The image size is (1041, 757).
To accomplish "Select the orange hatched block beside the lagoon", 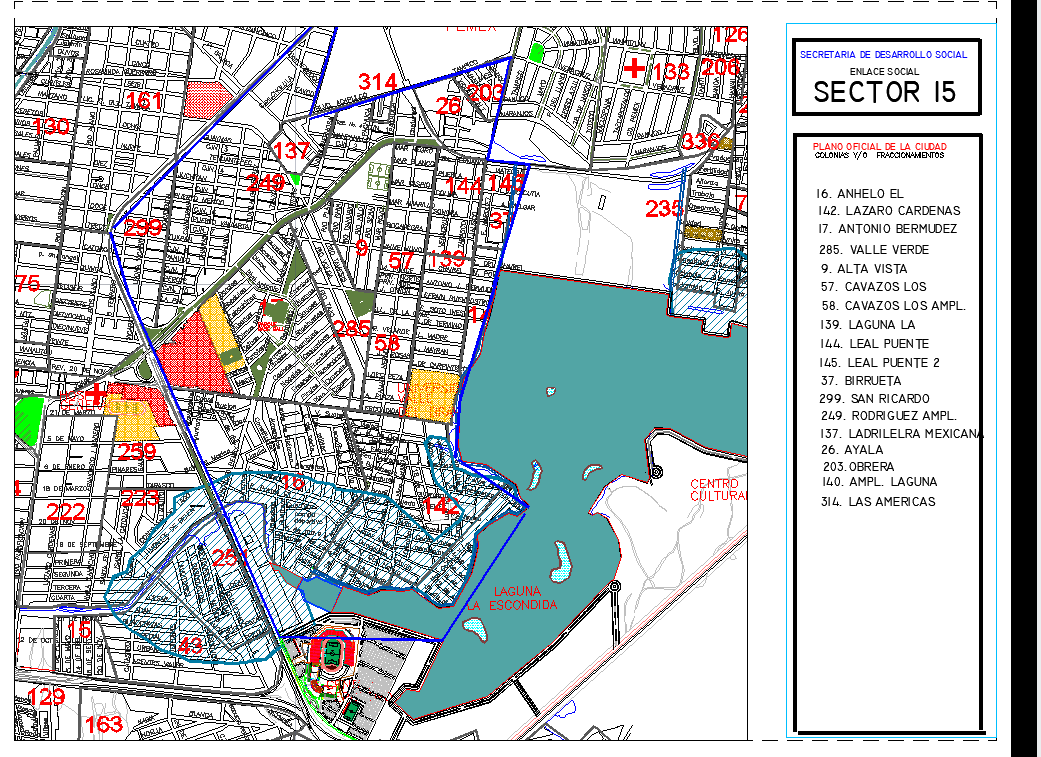I will click(433, 392).
